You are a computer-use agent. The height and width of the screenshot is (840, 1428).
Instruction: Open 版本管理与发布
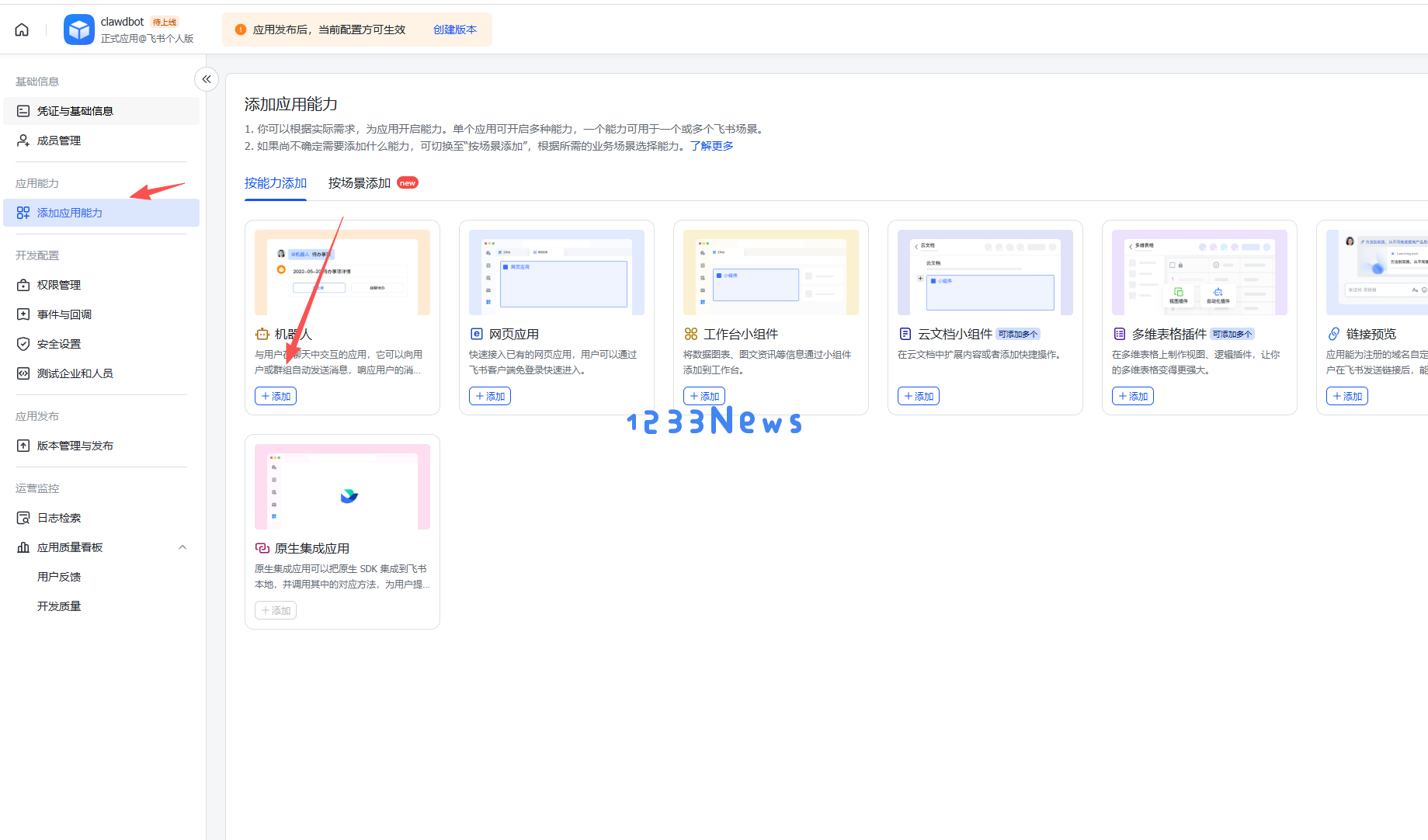[75, 445]
